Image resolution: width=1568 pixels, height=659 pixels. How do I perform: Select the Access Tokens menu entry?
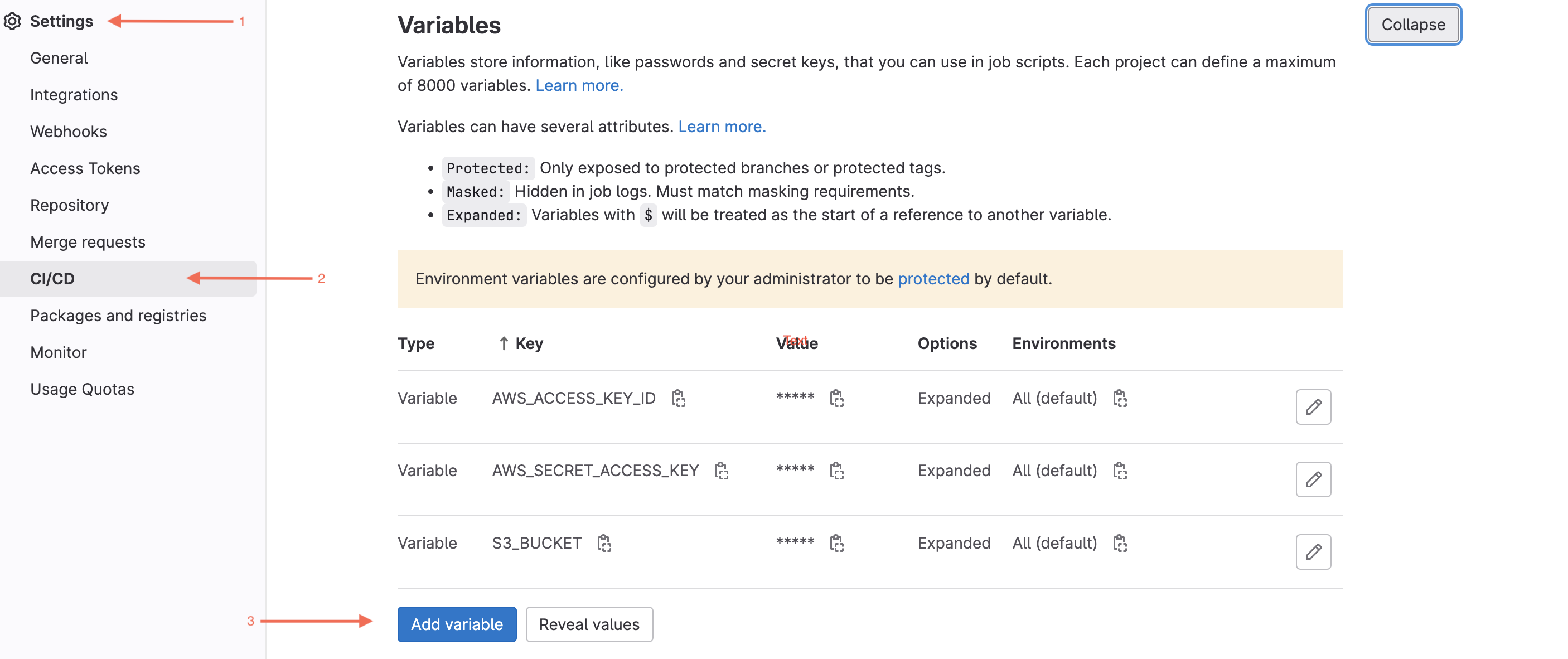(85, 168)
